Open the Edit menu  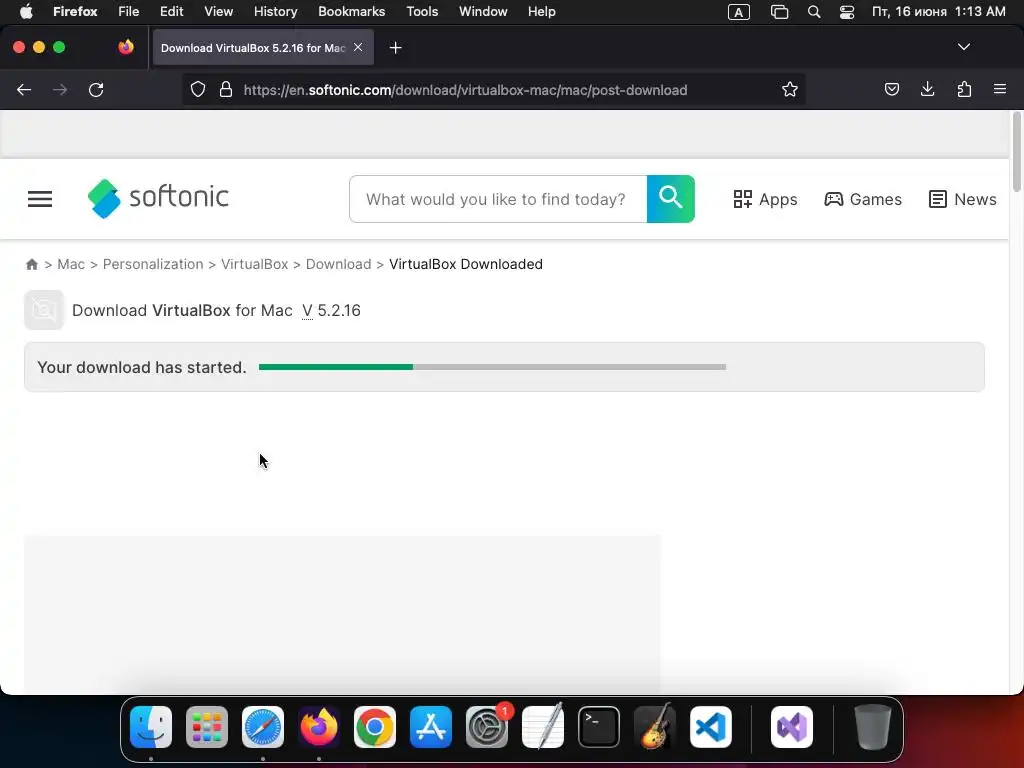[x=172, y=11]
